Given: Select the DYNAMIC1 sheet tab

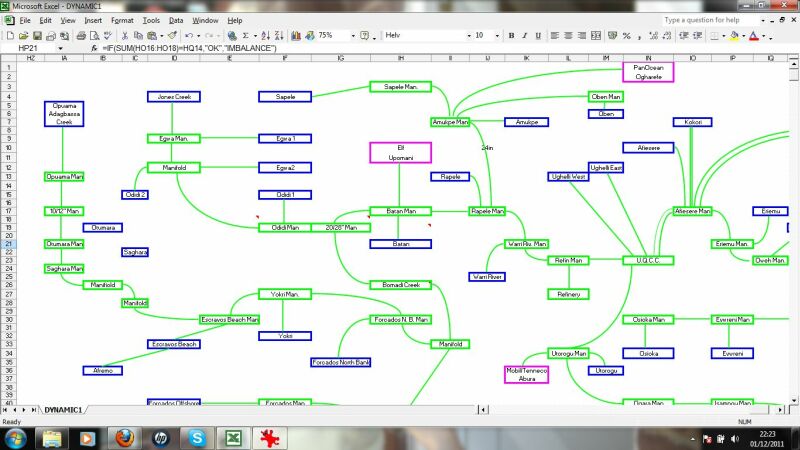Looking at the screenshot, I should coord(62,410).
